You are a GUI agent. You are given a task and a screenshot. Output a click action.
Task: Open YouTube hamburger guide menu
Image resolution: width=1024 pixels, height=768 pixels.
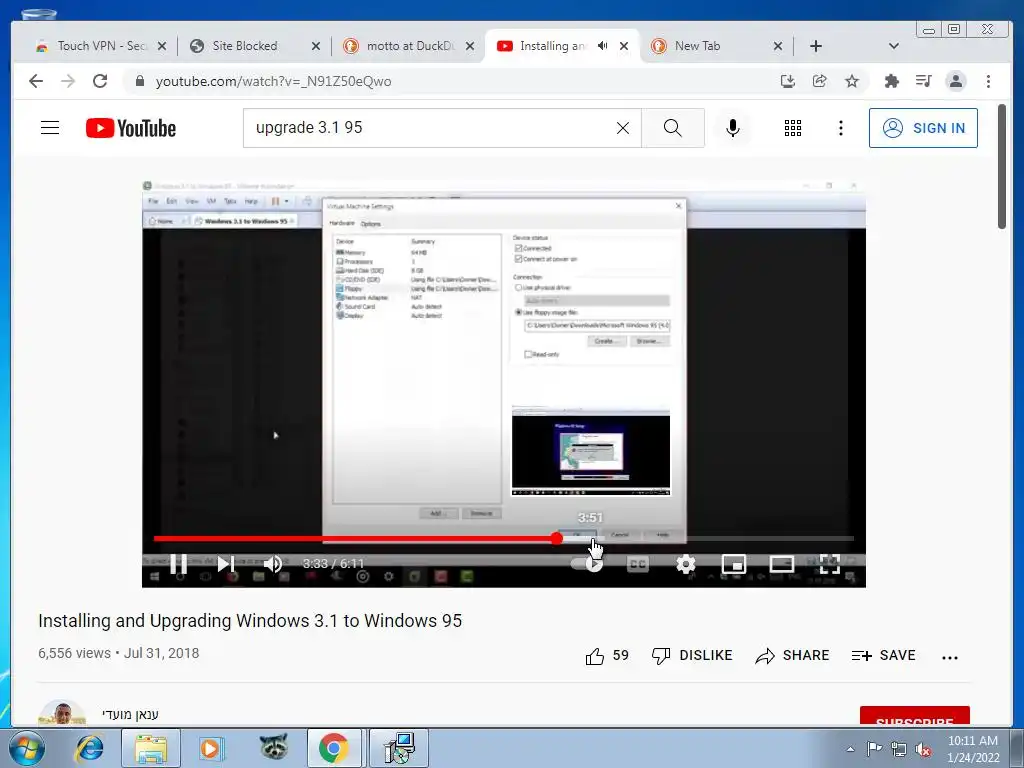tap(50, 127)
